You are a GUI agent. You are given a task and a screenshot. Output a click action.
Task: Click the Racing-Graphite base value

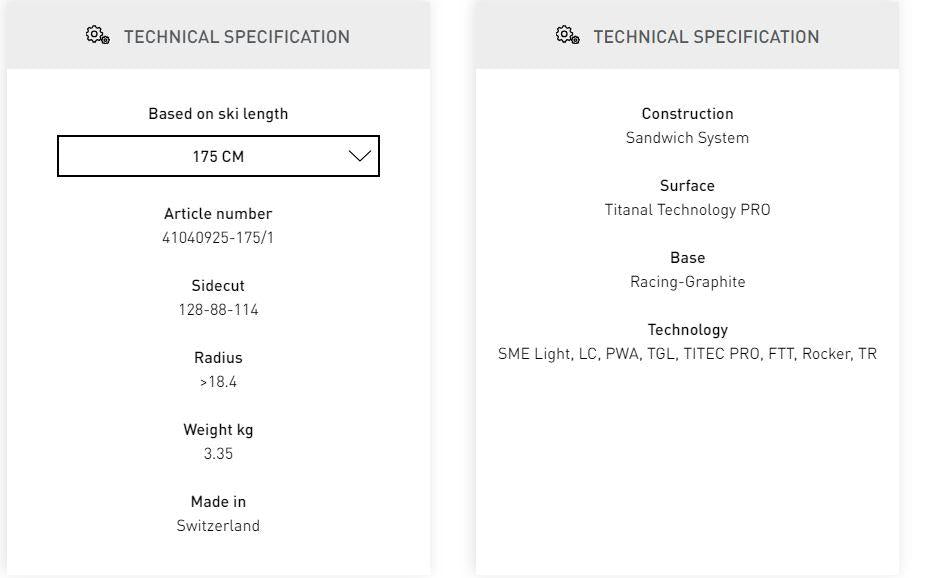pos(687,282)
